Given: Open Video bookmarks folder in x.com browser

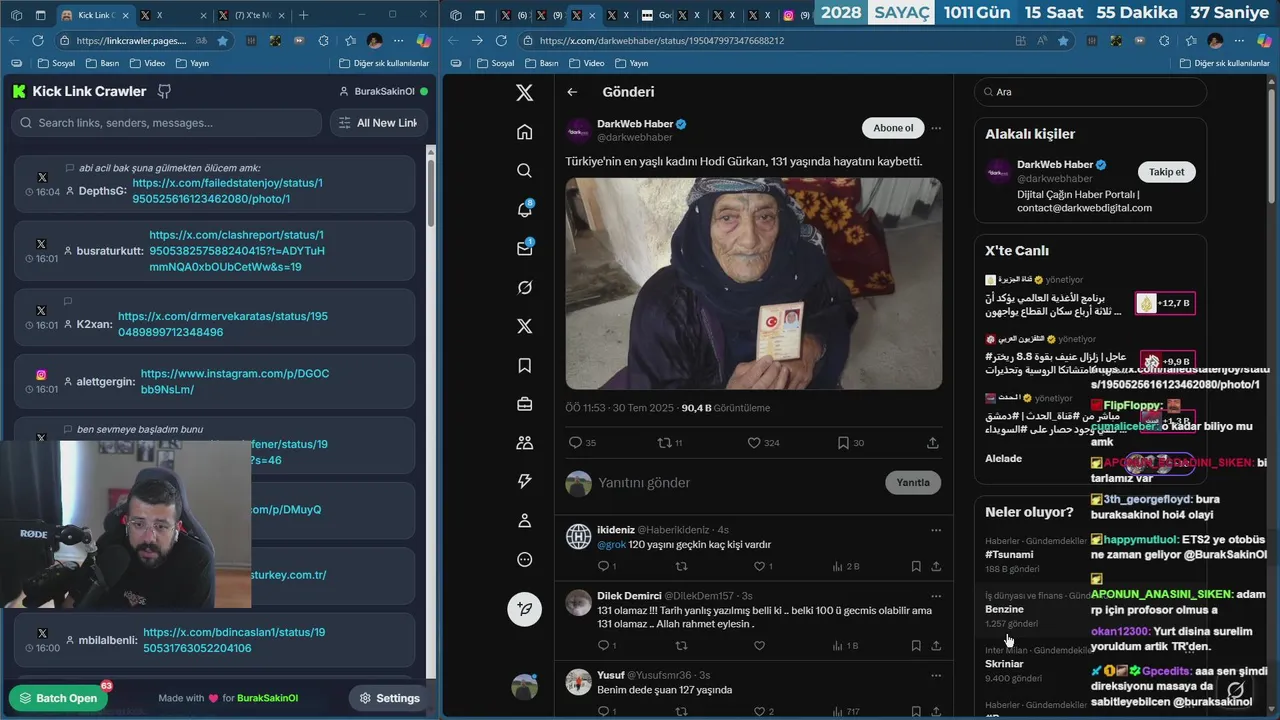Looking at the screenshot, I should [x=587, y=63].
